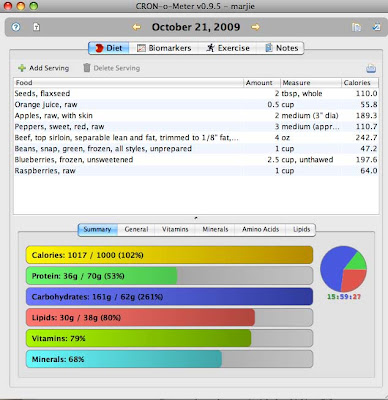Select the 'Beef, top sirloin' row

(196, 138)
